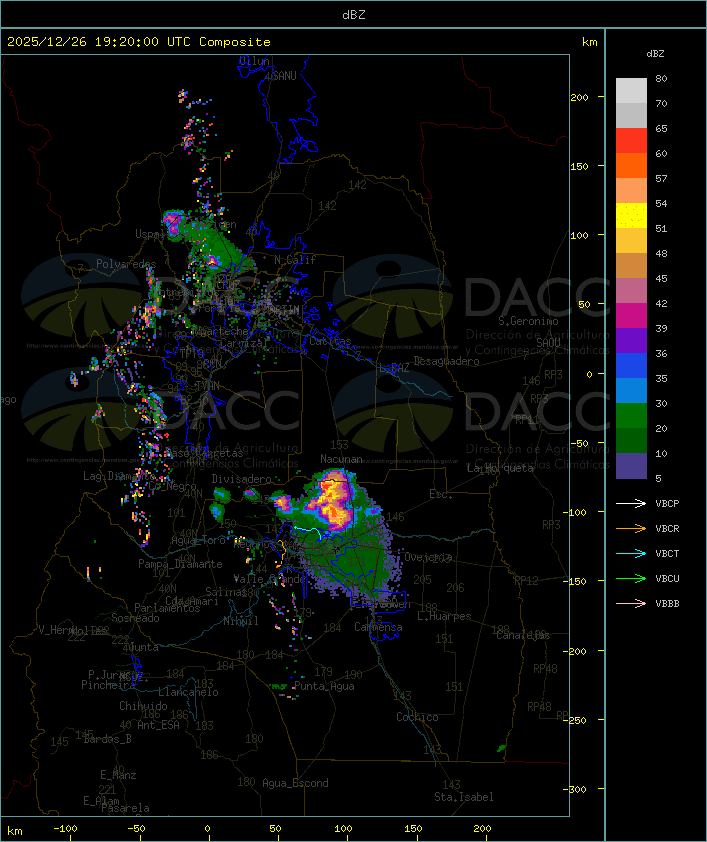
Task: Click the 'Desaguadero' map label
Action: pos(446,361)
